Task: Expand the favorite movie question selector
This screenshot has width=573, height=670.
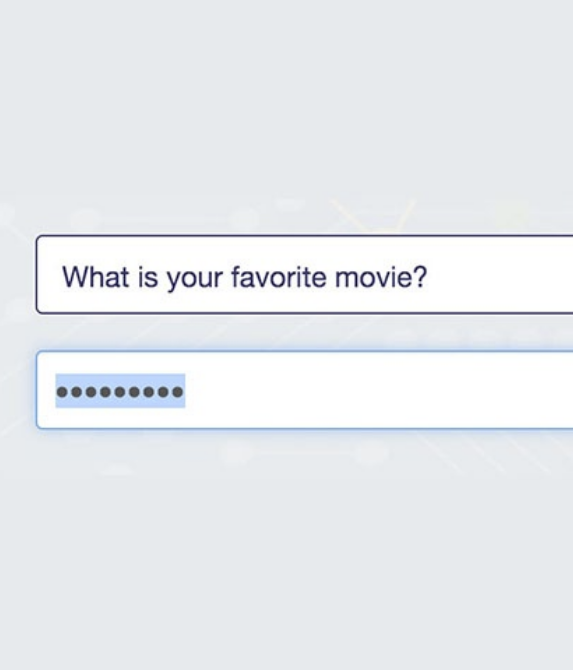Action: click(x=305, y=274)
